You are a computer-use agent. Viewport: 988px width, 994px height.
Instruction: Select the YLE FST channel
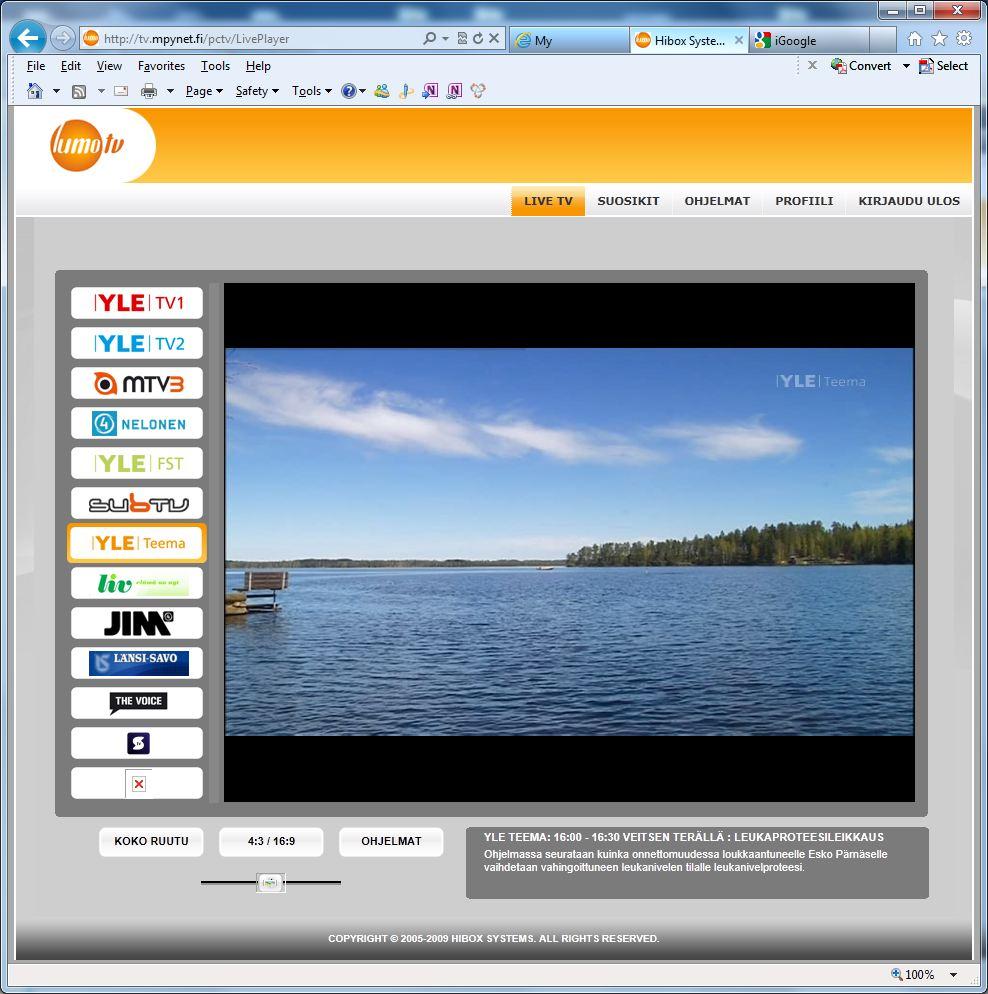tap(137, 463)
